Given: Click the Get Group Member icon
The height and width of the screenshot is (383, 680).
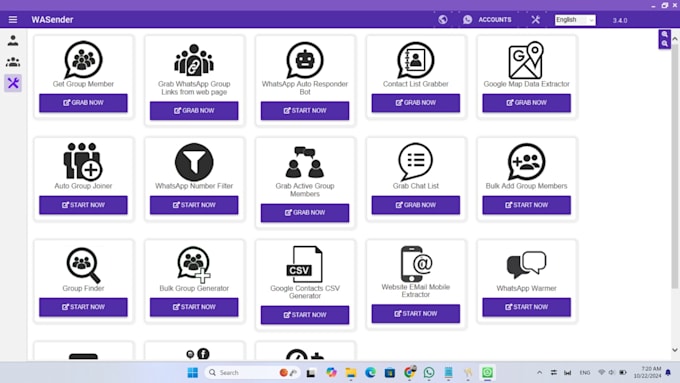Looking at the screenshot, I should click(83, 60).
